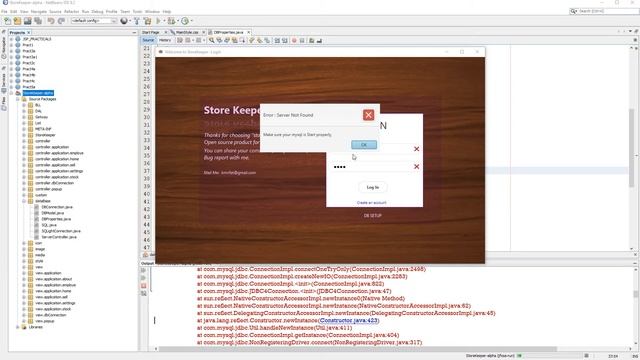This screenshot has width=640, height=360.
Task: Click the Constructor.java:423 link in output
Action: pyautogui.click(x=349, y=320)
